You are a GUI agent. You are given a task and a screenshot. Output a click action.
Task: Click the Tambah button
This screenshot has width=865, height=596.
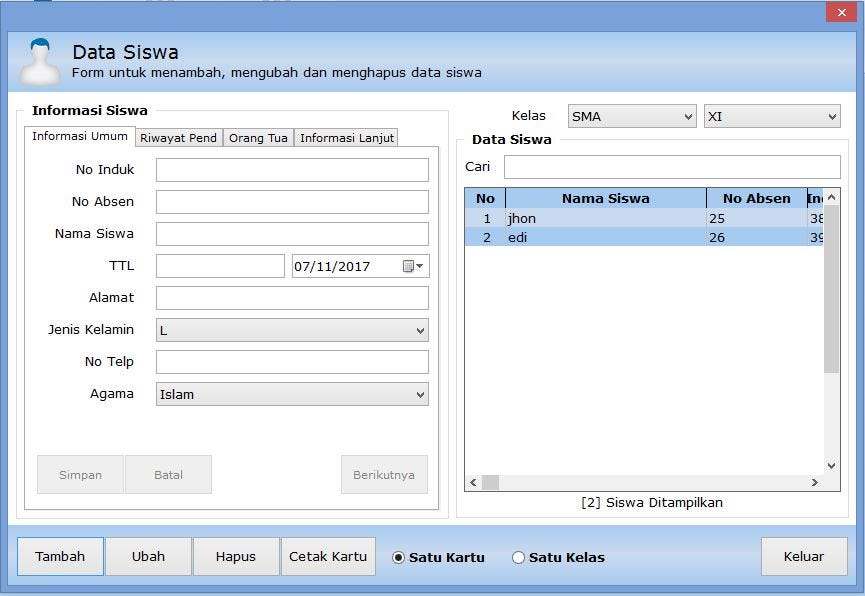pyautogui.click(x=60, y=556)
